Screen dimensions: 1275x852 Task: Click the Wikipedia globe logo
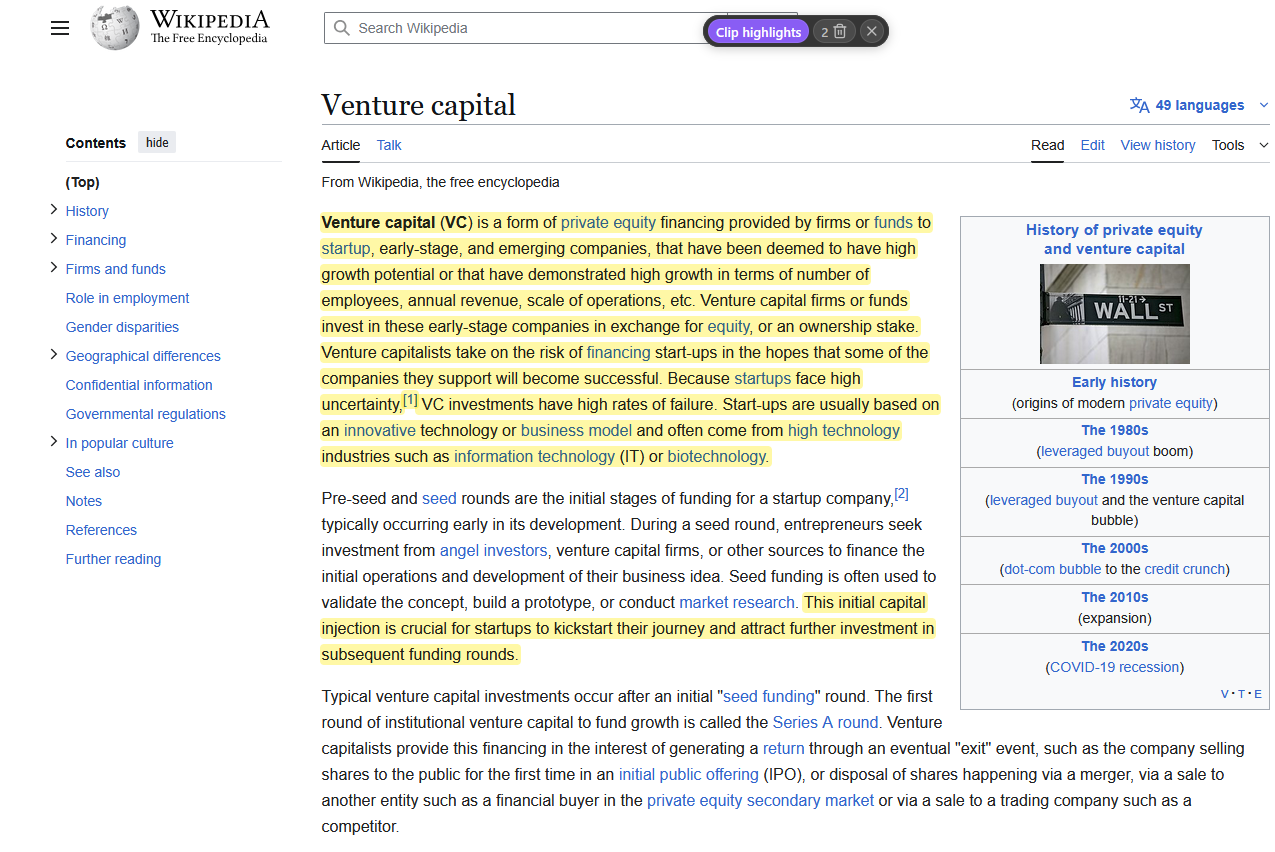coord(115,28)
